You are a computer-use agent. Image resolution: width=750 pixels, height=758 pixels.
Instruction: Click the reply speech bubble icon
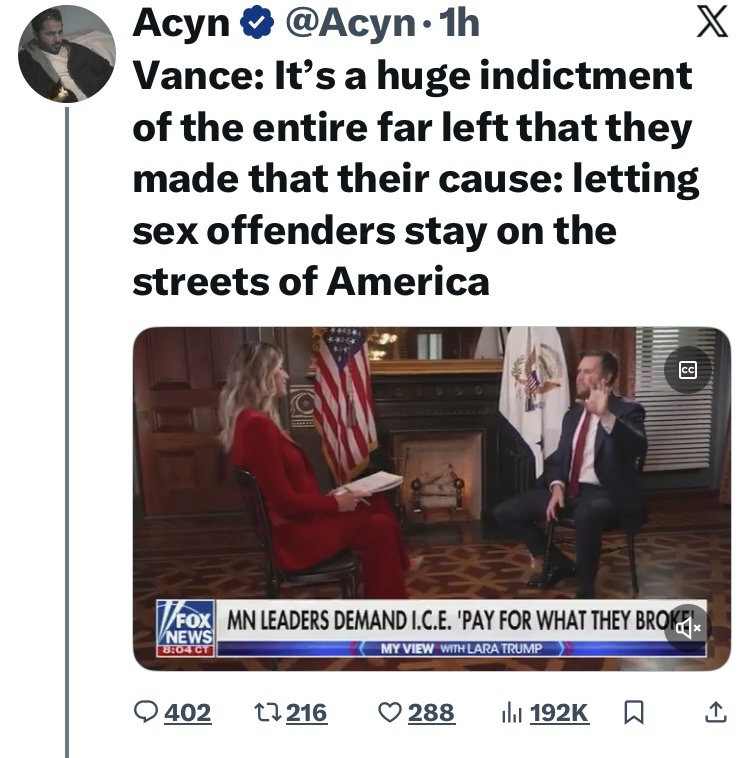coord(146,713)
